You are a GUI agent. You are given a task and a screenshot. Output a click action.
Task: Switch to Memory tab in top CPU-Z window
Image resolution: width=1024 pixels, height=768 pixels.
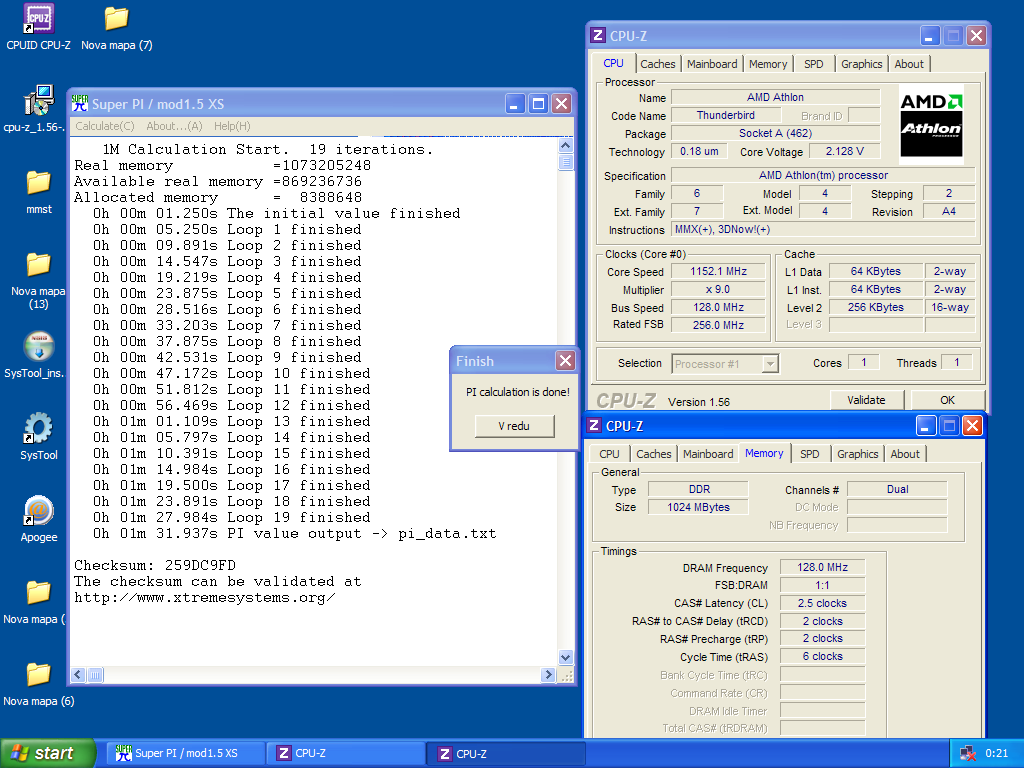[768, 64]
